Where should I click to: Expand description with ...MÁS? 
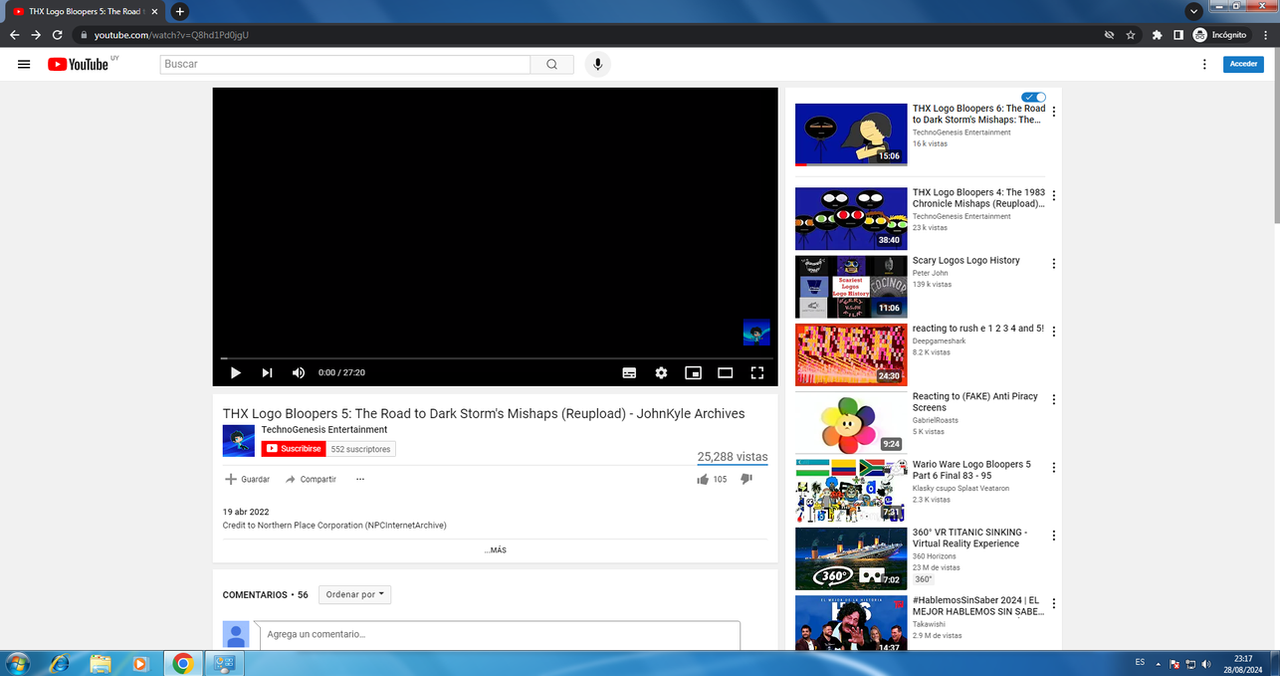pos(495,550)
